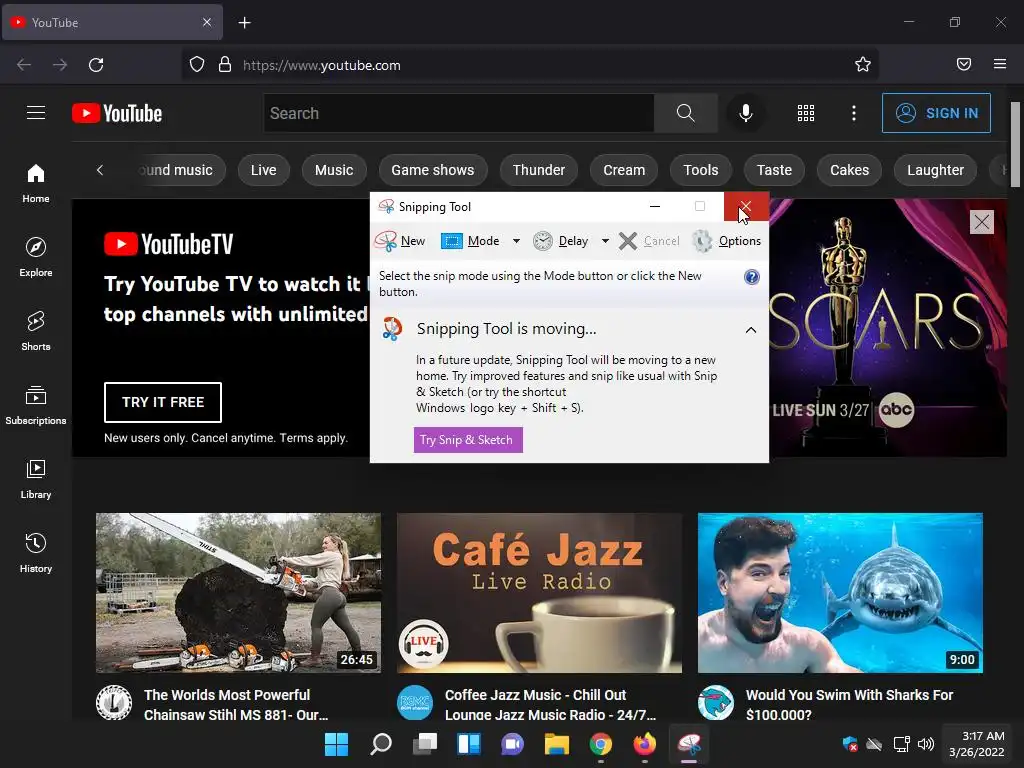This screenshot has height=768, width=1024.
Task: Click the SIGN IN button
Action: point(936,113)
